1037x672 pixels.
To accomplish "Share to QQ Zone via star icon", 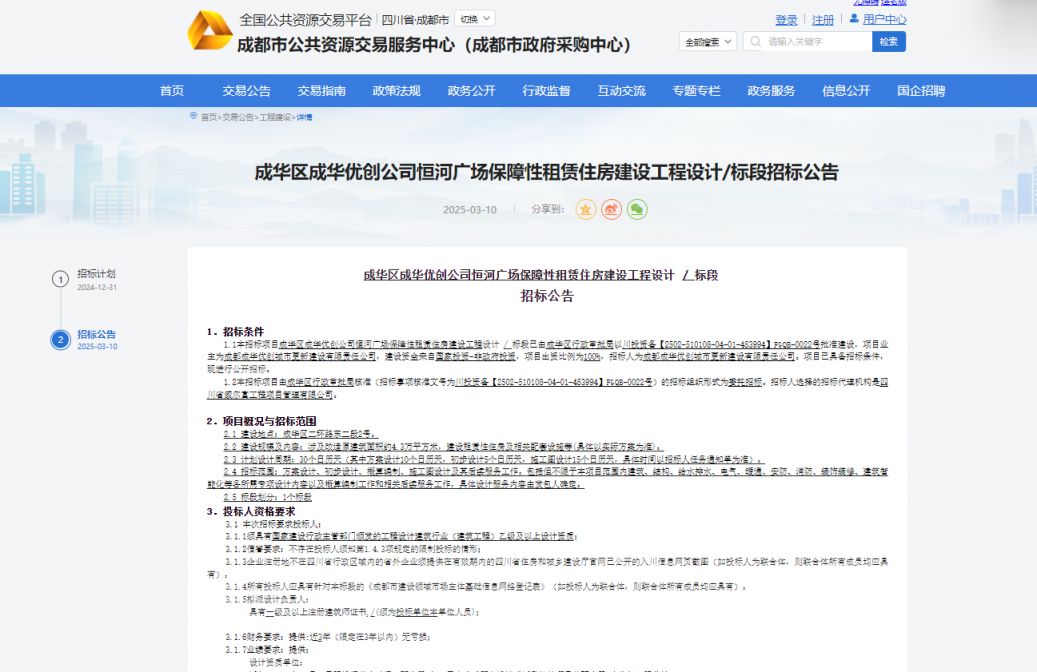I will click(x=586, y=209).
